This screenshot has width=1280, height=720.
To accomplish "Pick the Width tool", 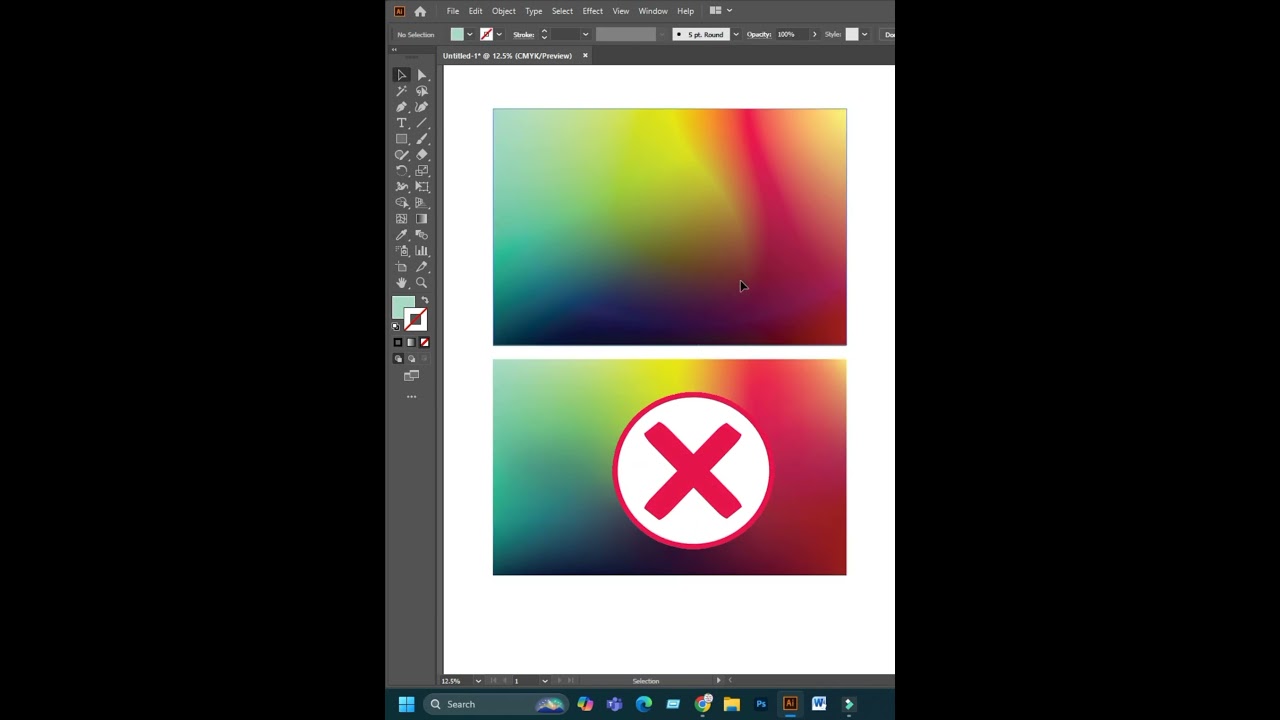I will [402, 187].
